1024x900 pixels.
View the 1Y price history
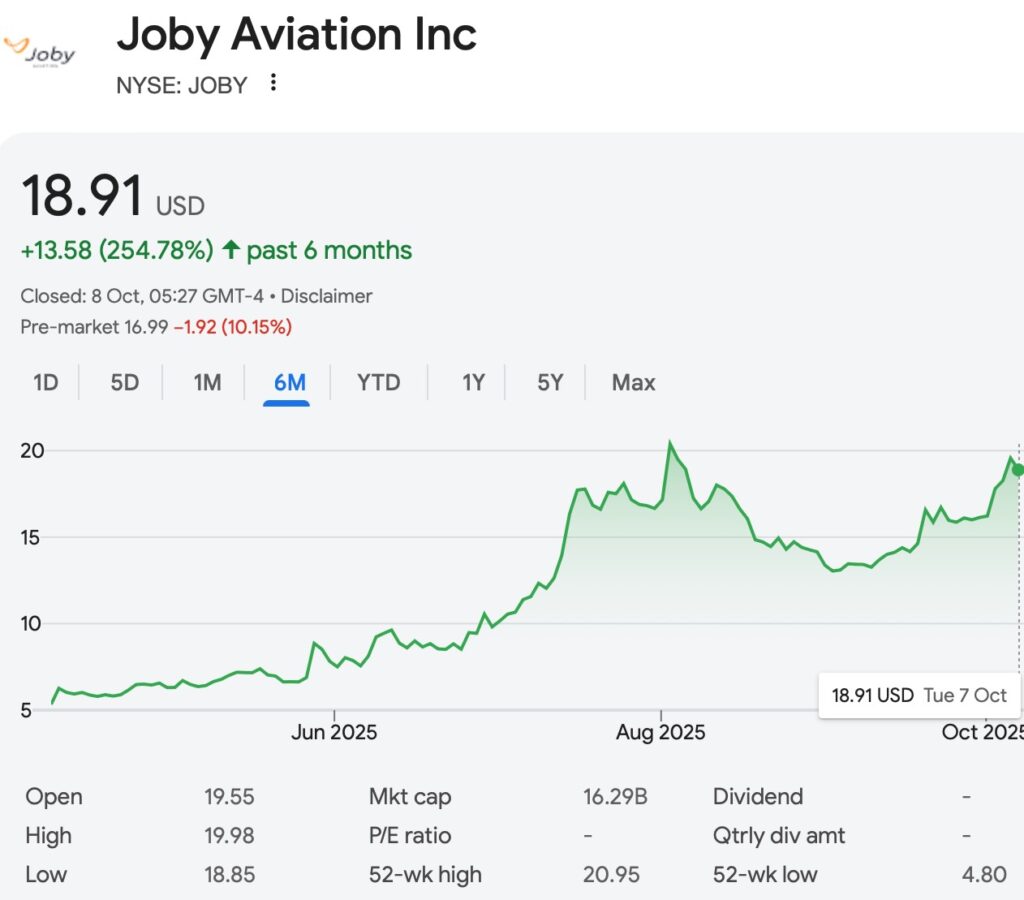(473, 382)
